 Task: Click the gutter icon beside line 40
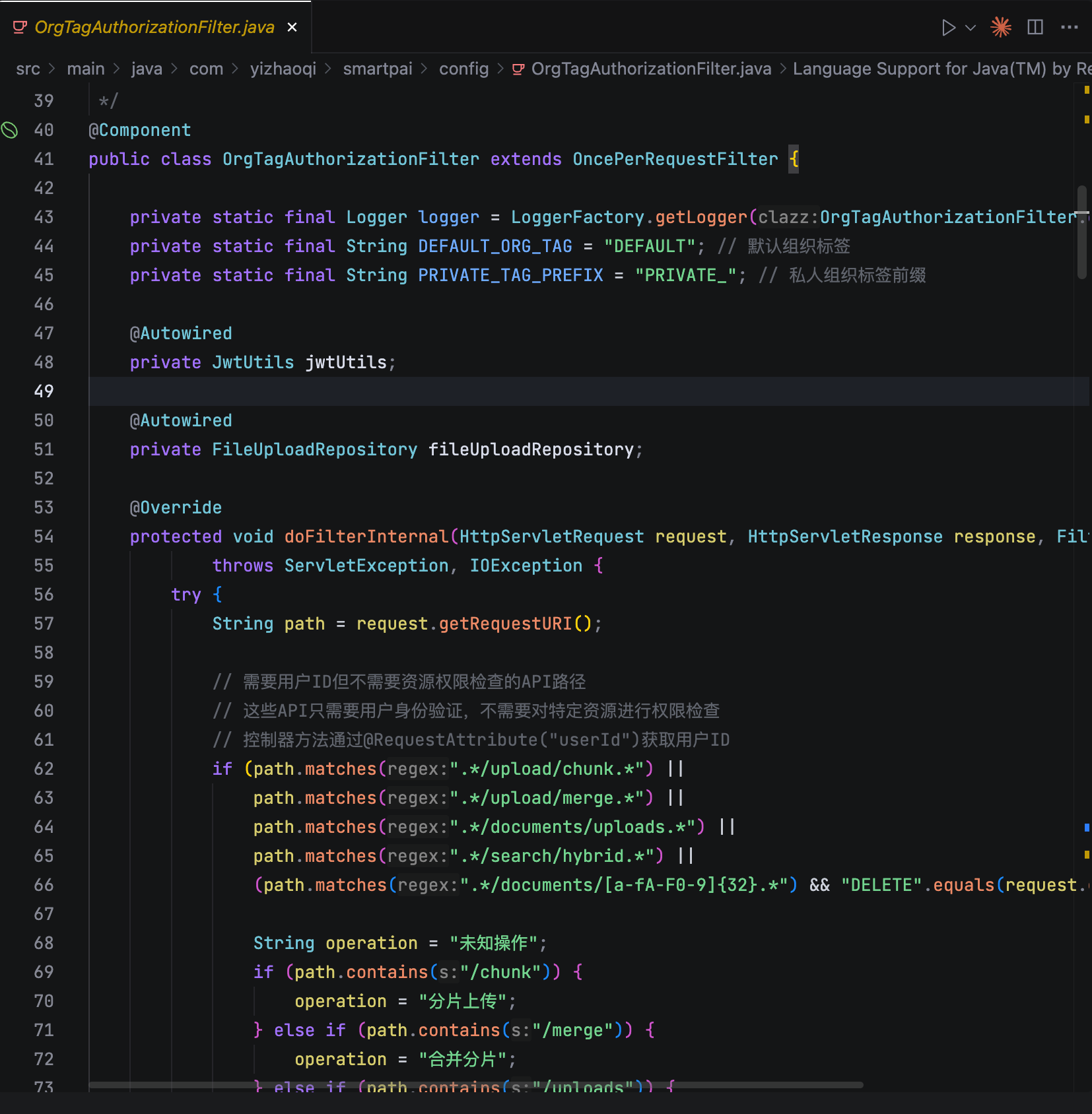(x=10, y=130)
